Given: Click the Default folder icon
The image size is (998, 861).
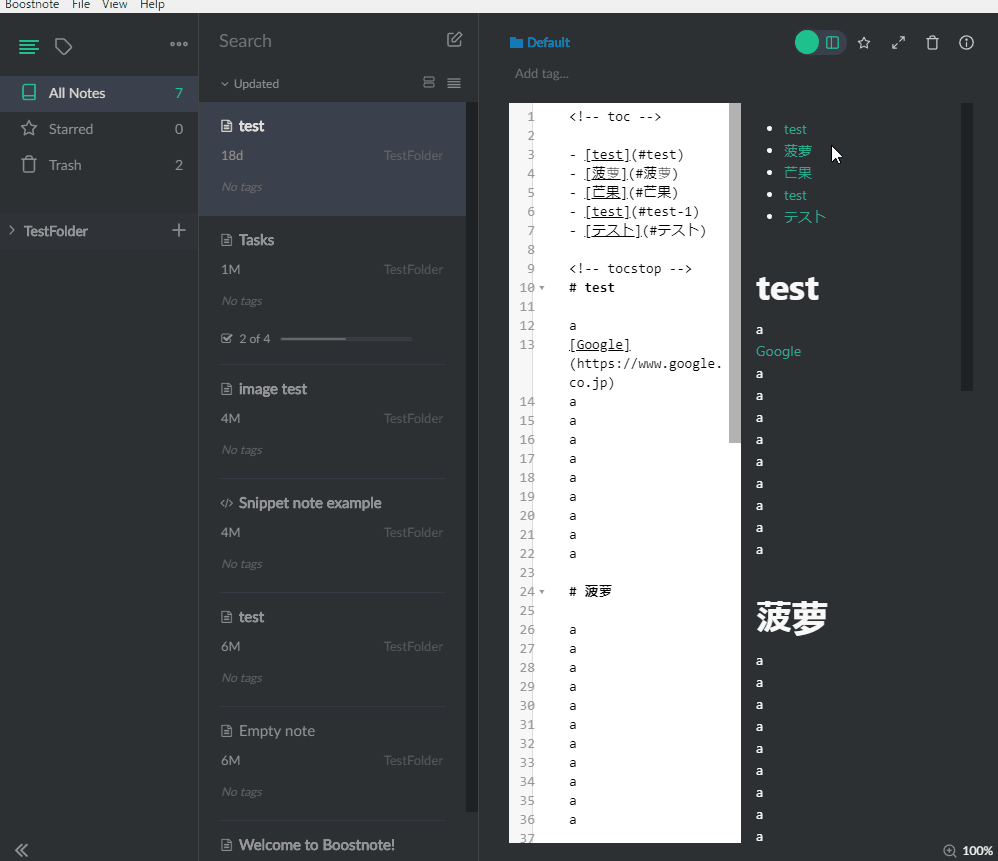Looking at the screenshot, I should tap(516, 43).
